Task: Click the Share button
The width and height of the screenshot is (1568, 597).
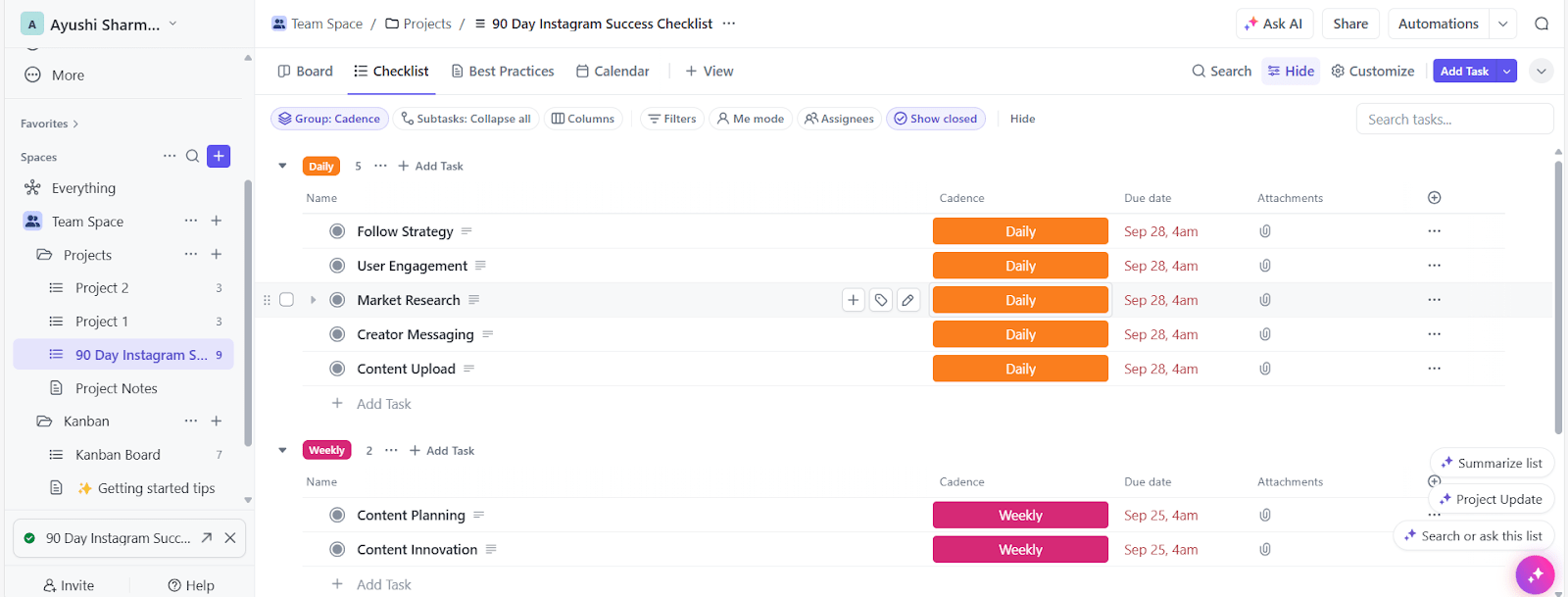Action: click(1350, 24)
